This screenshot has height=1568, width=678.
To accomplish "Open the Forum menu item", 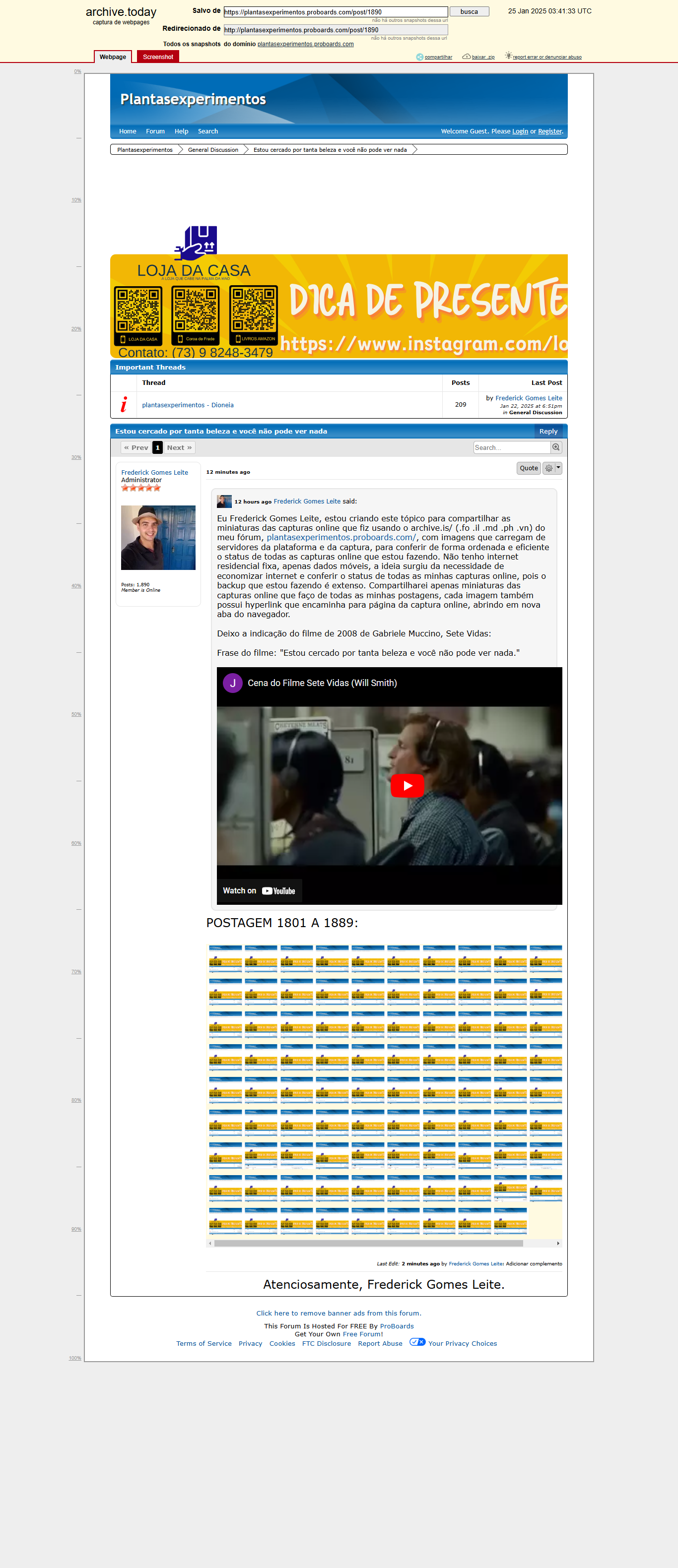I will [155, 131].
